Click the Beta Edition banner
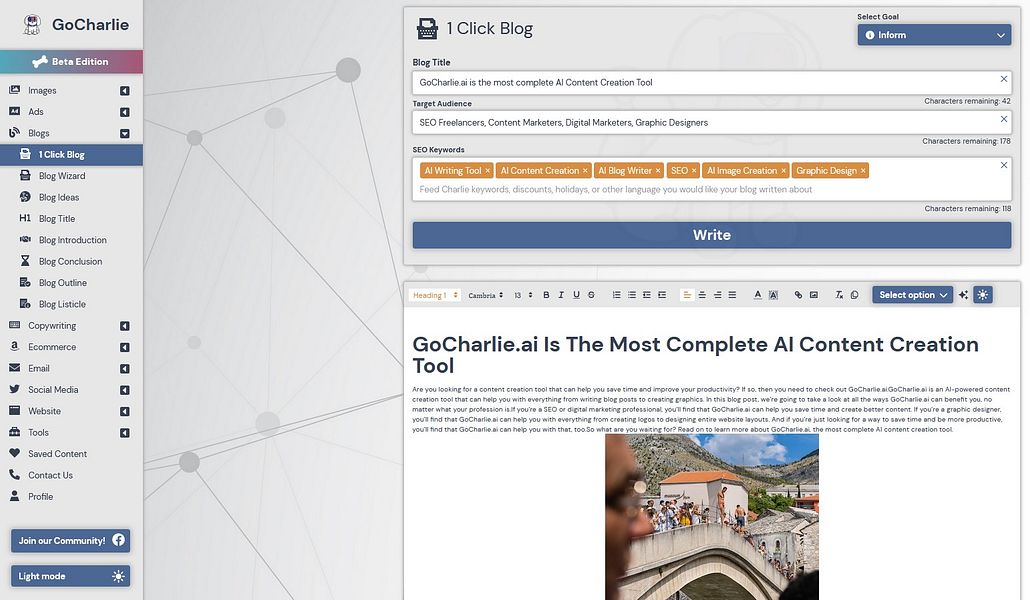The image size is (1030, 600). coord(71,62)
